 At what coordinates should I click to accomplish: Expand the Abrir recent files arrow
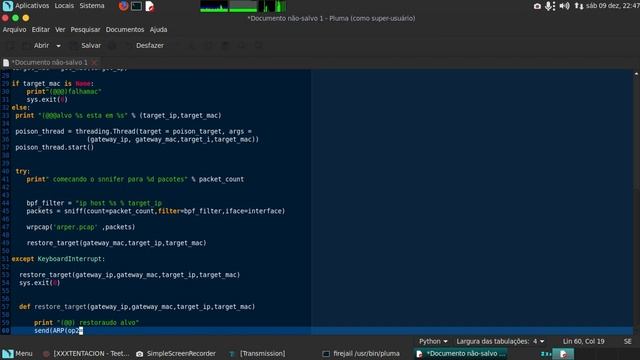click(58, 46)
